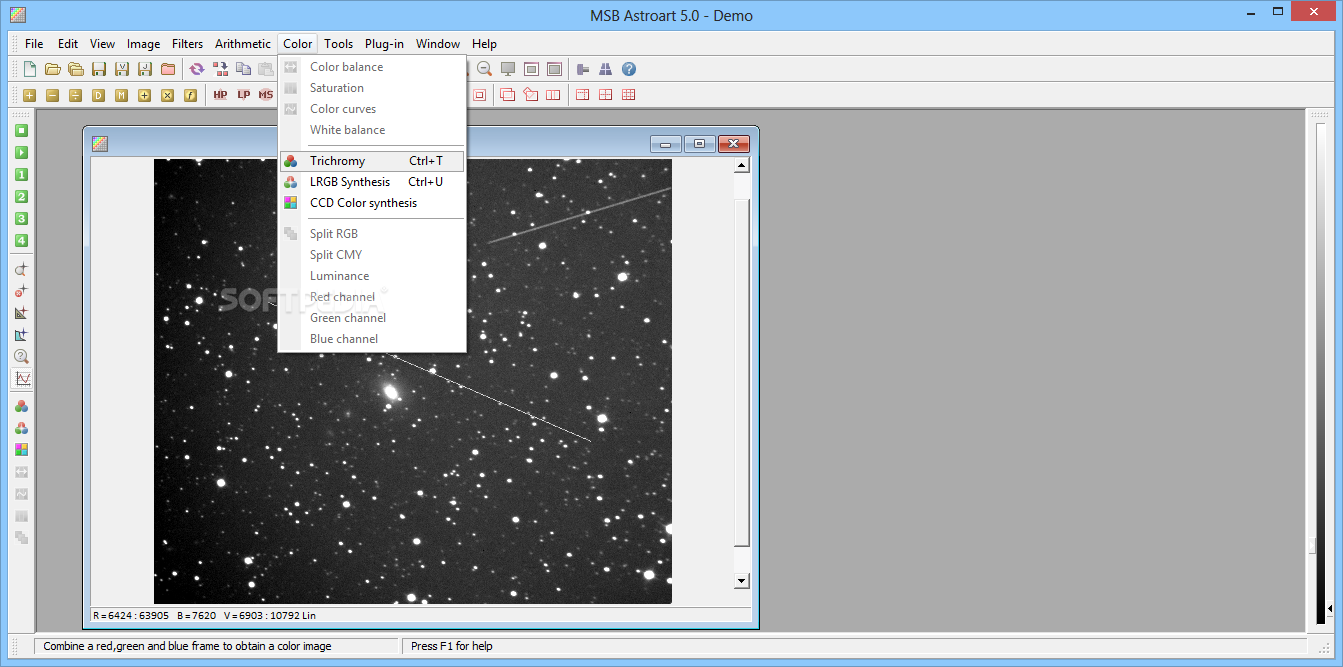The image size is (1343, 667).
Task: Click the gold f function icon
Action: click(191, 95)
